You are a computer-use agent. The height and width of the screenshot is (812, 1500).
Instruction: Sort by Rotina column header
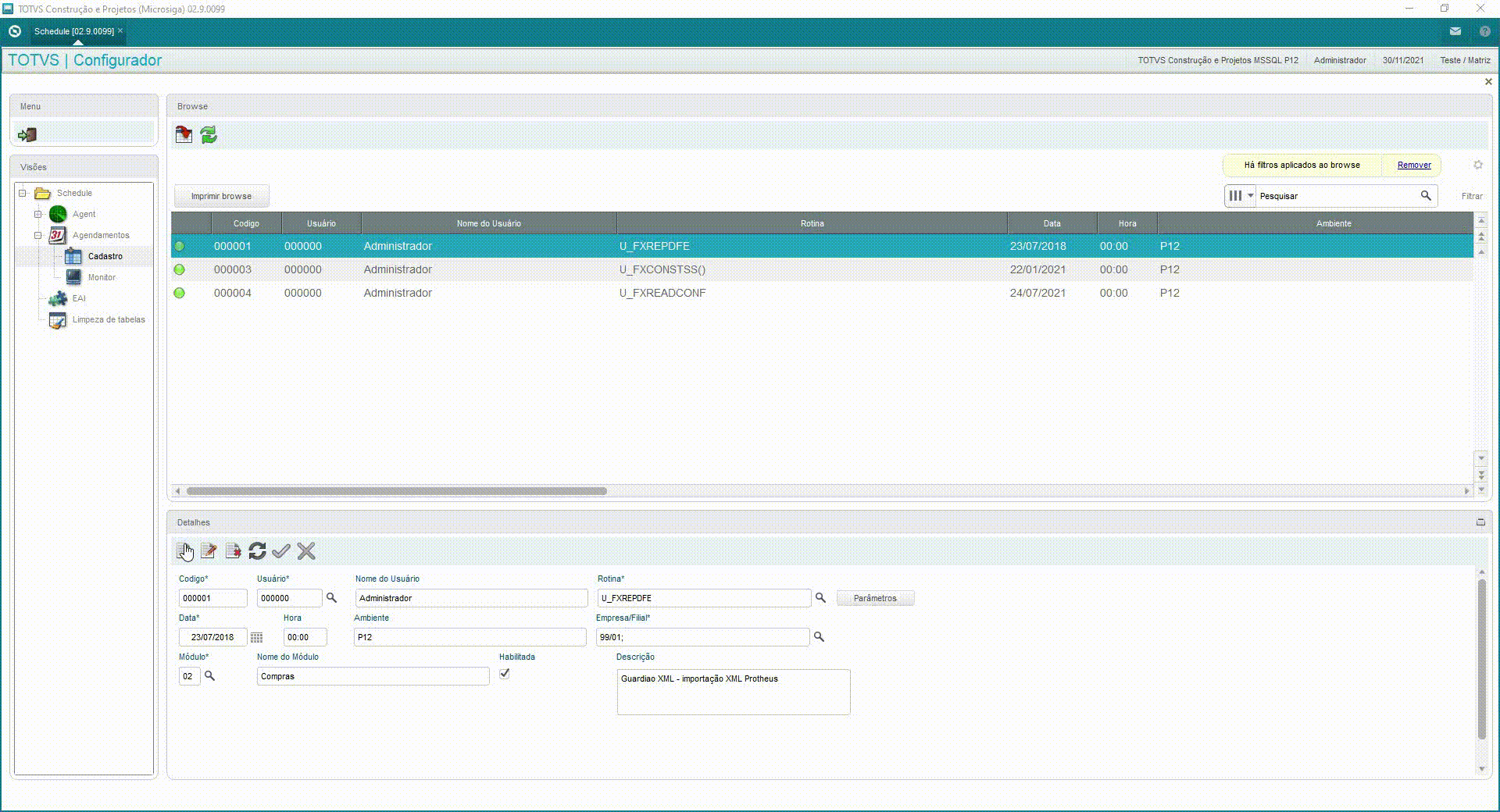pyautogui.click(x=812, y=223)
